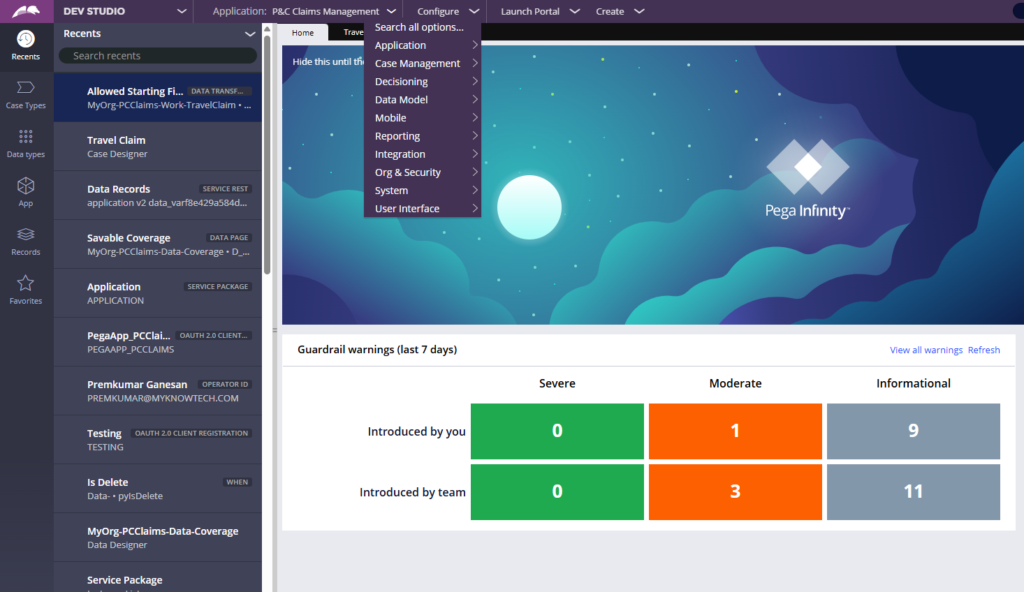
Task: Click the Pega logo icon
Action: click(x=26, y=11)
